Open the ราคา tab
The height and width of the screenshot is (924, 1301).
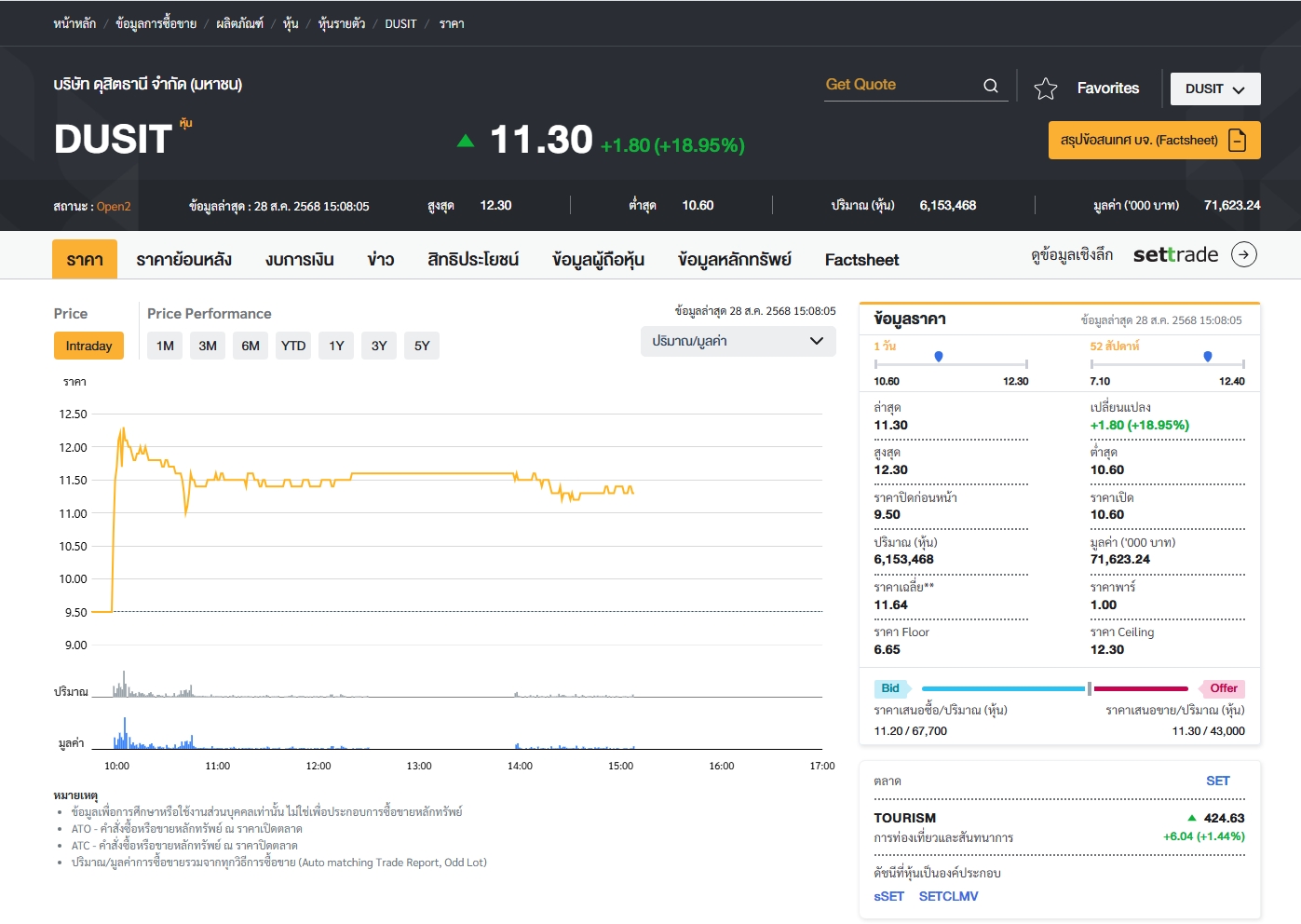[x=85, y=259]
